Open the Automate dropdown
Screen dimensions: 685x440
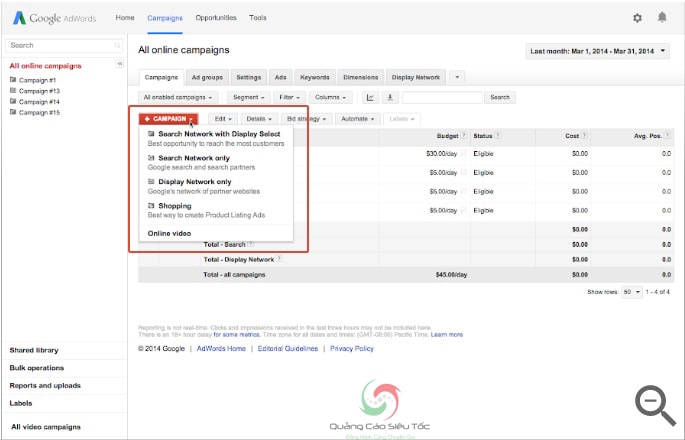click(x=357, y=119)
